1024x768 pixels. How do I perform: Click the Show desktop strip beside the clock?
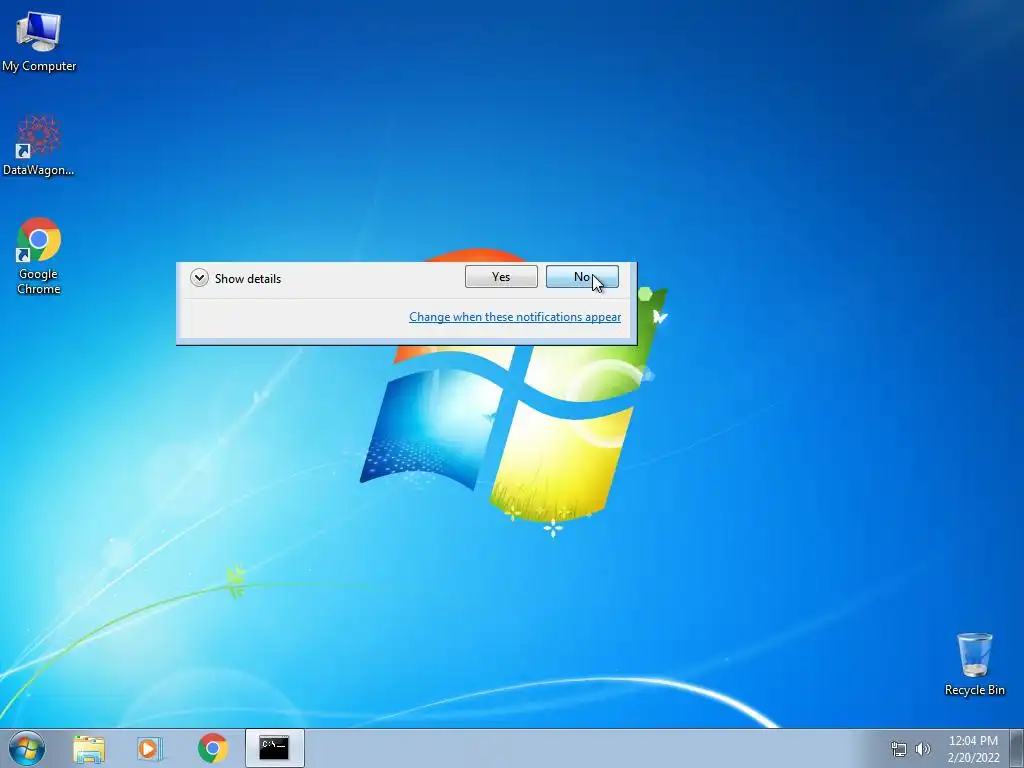coord(1017,748)
